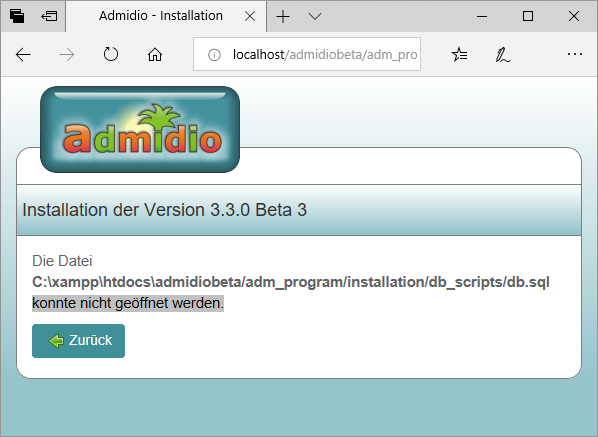Click set these tabs aside icon

49,16
